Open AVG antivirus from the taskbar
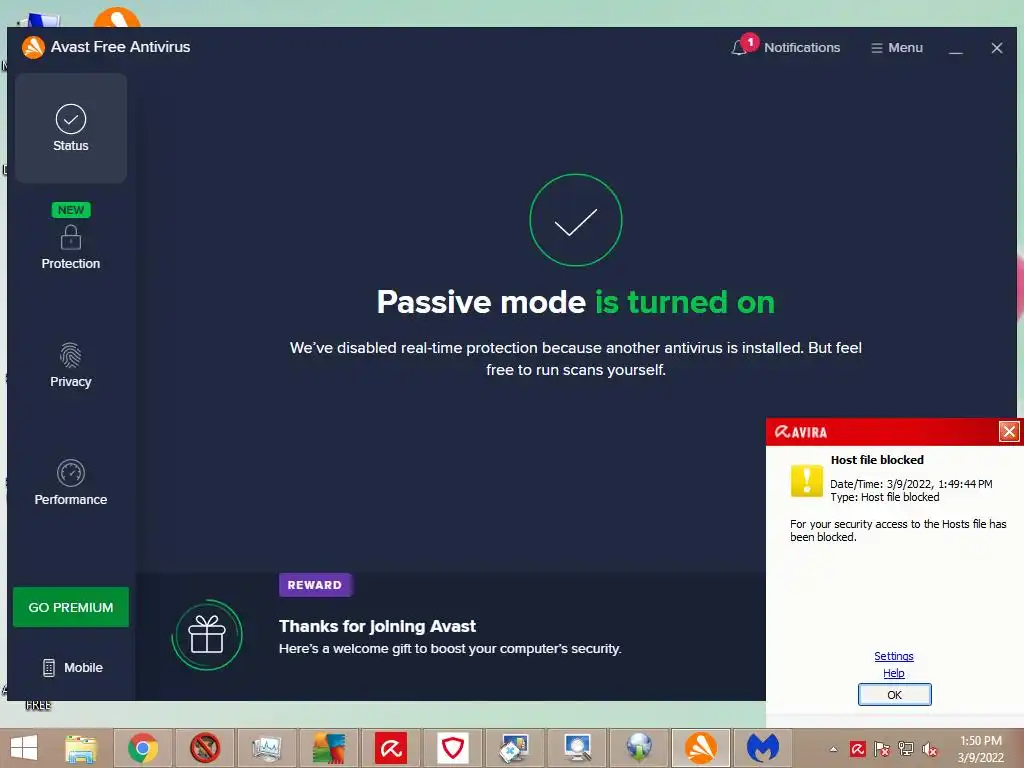The width and height of the screenshot is (1024, 768). pyautogui.click(x=328, y=748)
